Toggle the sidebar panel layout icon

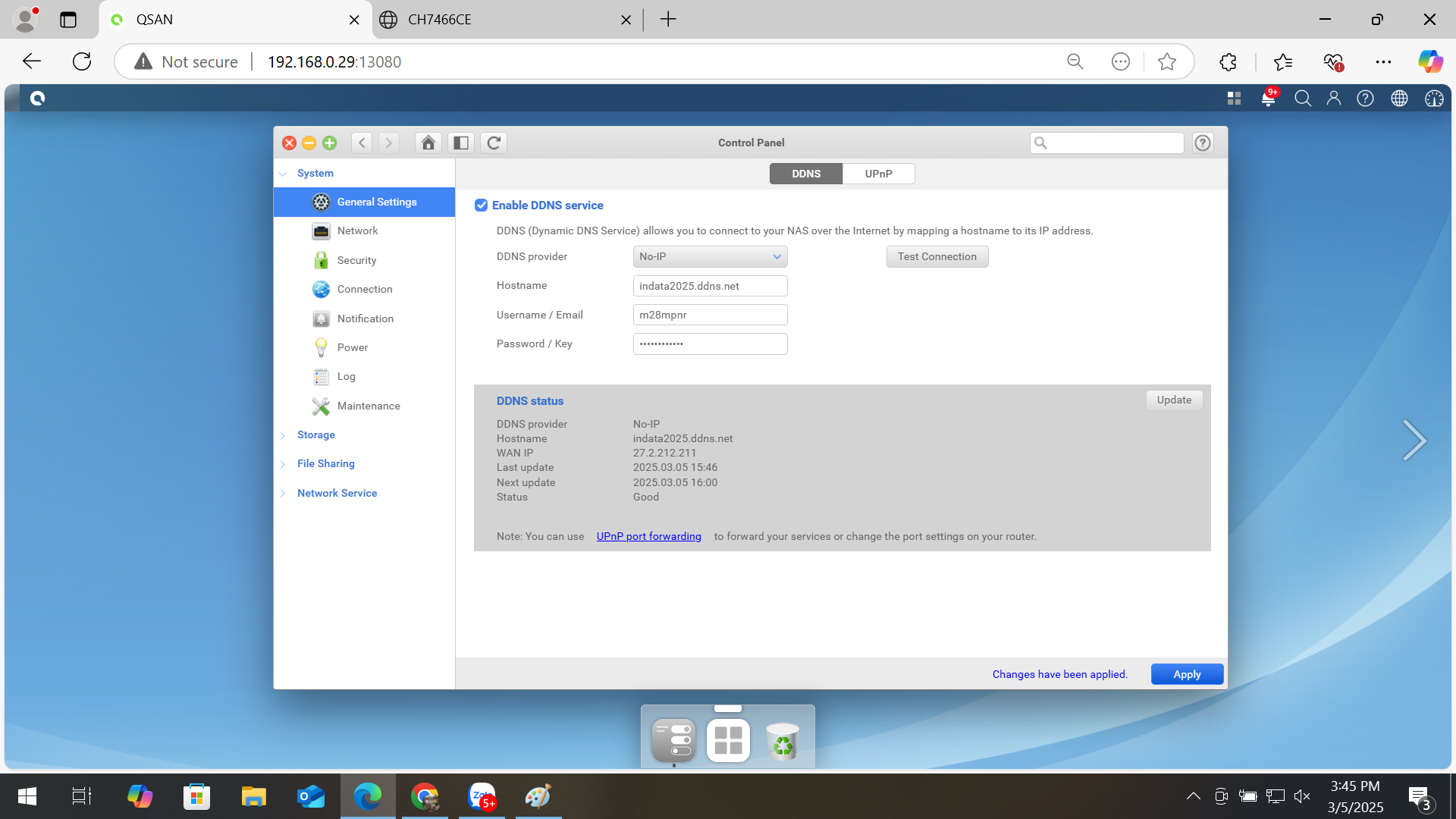pos(461,143)
